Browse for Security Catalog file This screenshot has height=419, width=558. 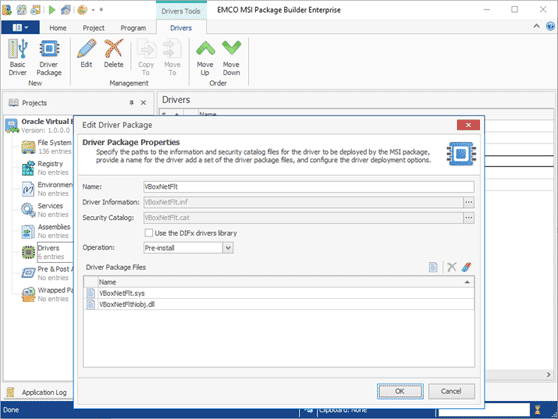pyautogui.click(x=469, y=218)
